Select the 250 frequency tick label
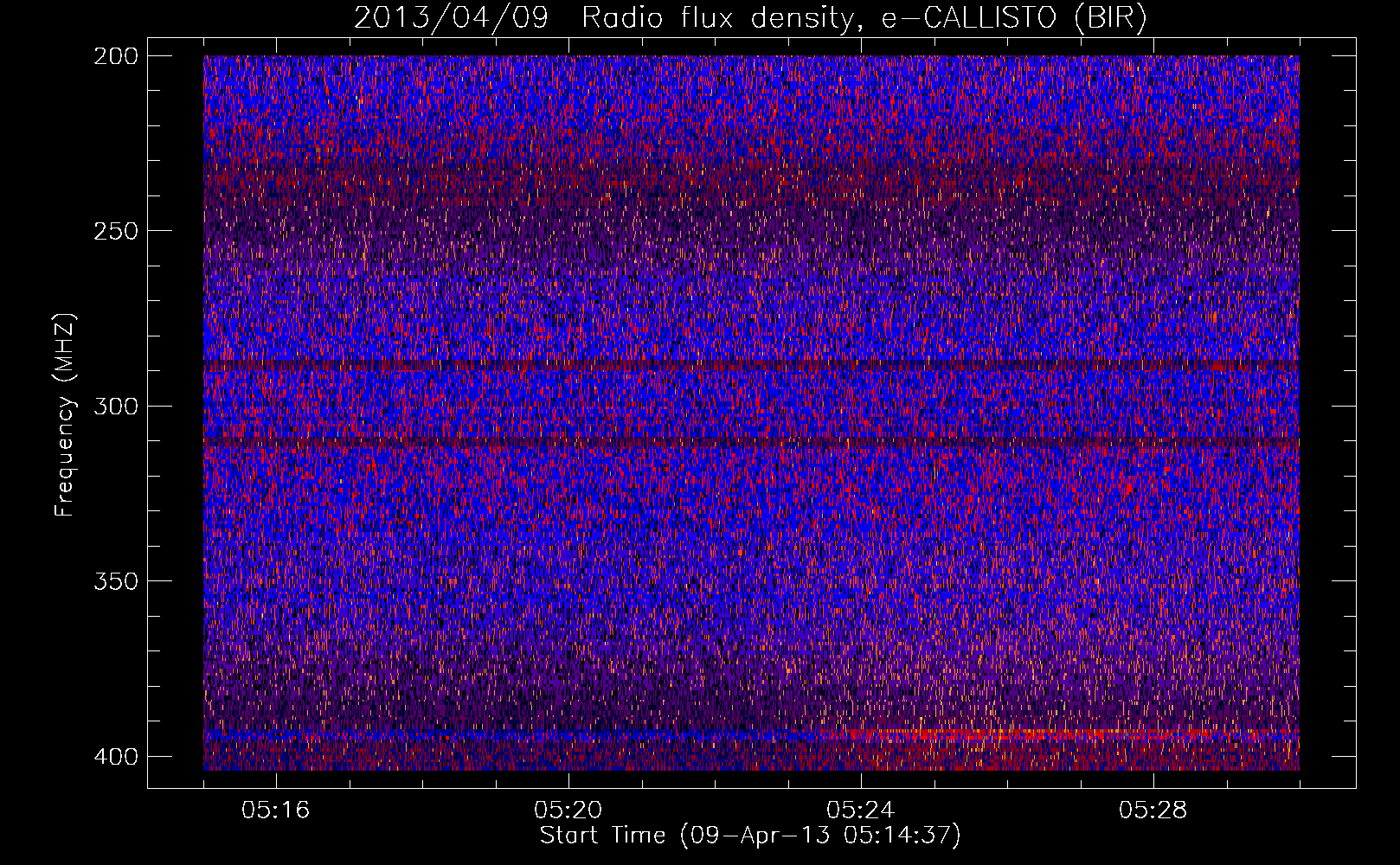This screenshot has width=1400, height=865. click(115, 231)
